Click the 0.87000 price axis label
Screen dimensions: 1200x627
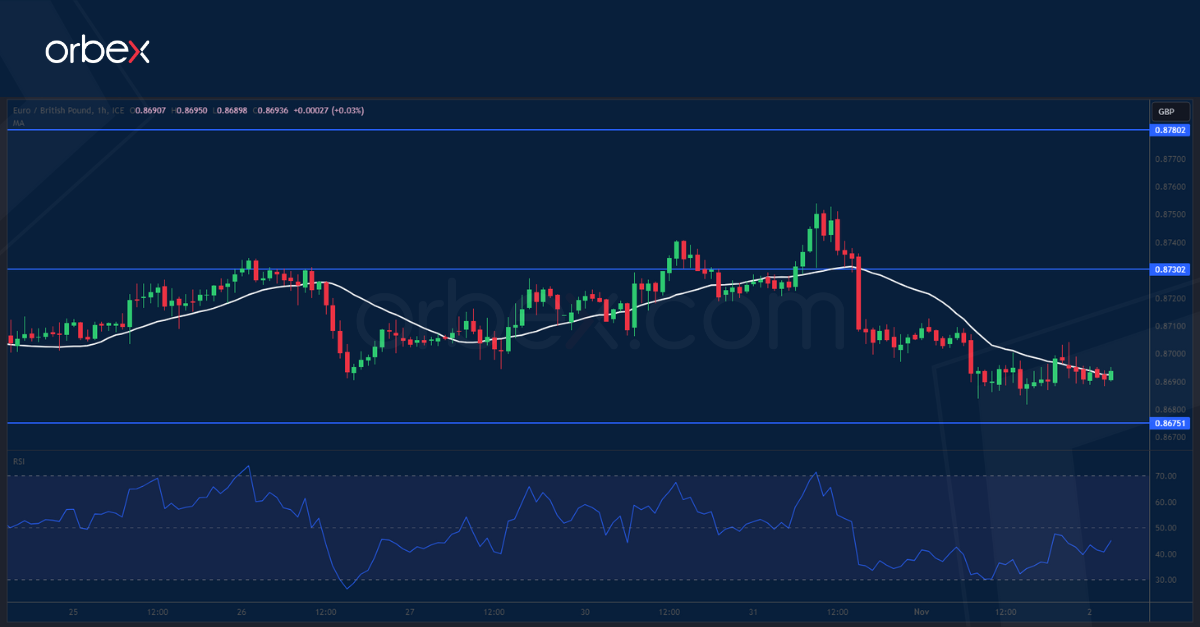[1170, 354]
